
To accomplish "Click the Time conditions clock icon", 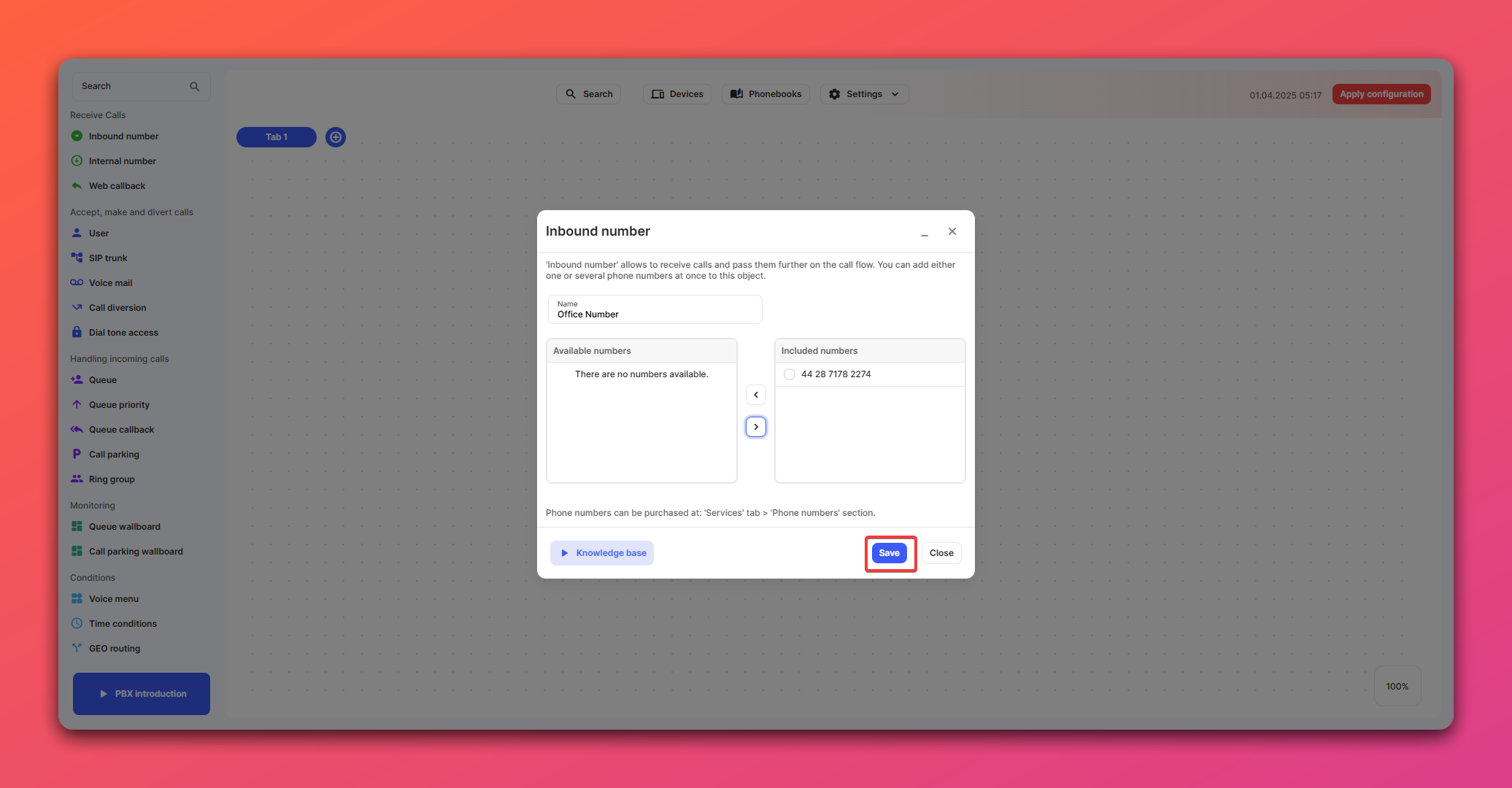I will (77, 623).
